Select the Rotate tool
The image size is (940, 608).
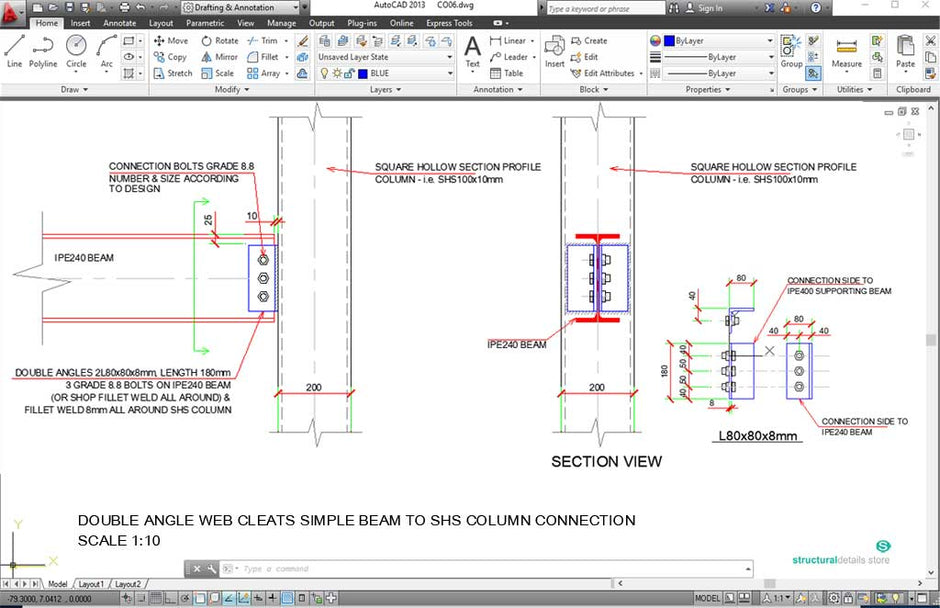219,40
